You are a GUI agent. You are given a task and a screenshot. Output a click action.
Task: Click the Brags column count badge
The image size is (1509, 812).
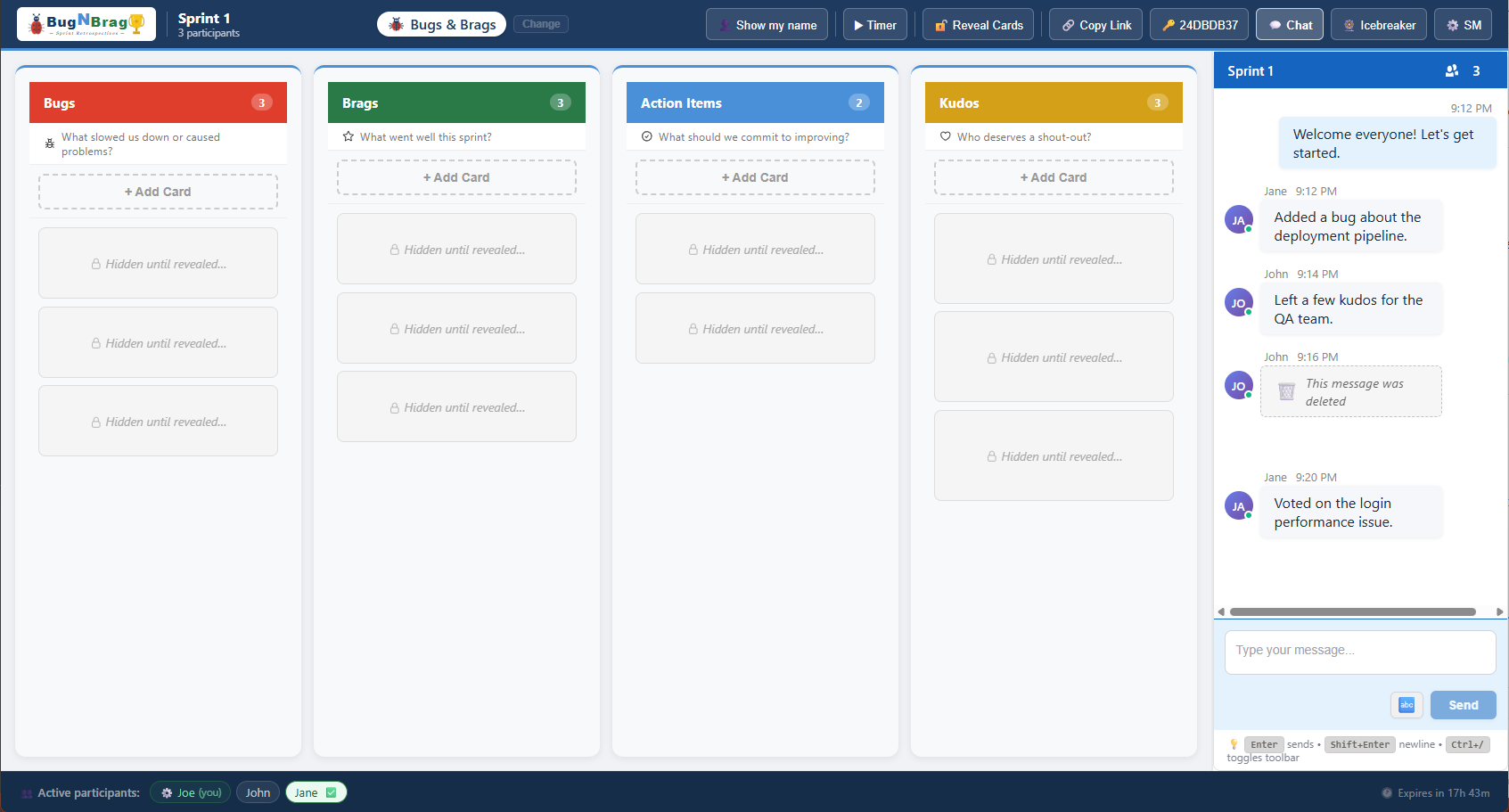560,103
